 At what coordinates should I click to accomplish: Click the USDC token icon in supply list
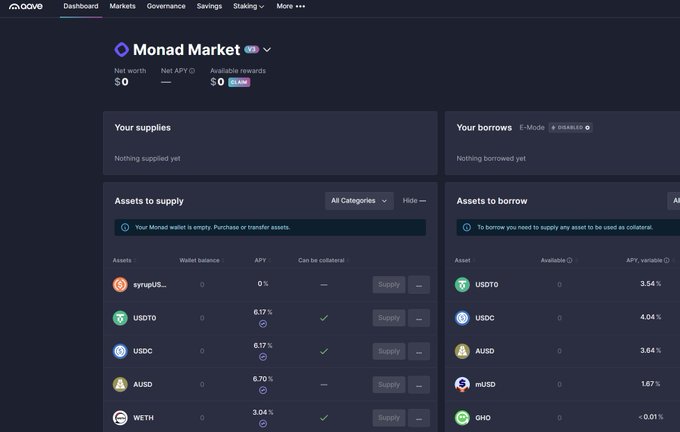(x=120, y=351)
